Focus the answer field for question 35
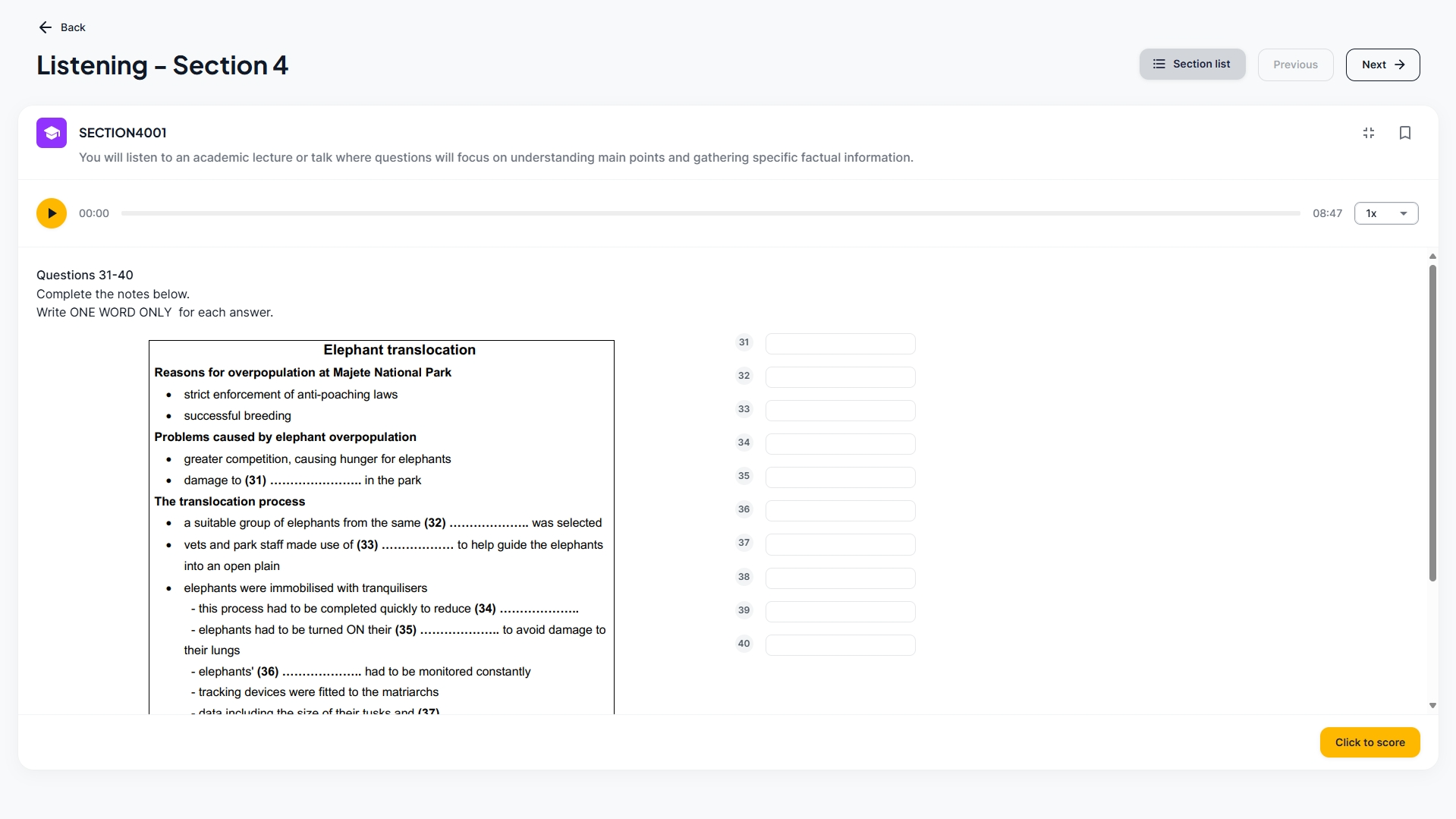 point(840,477)
